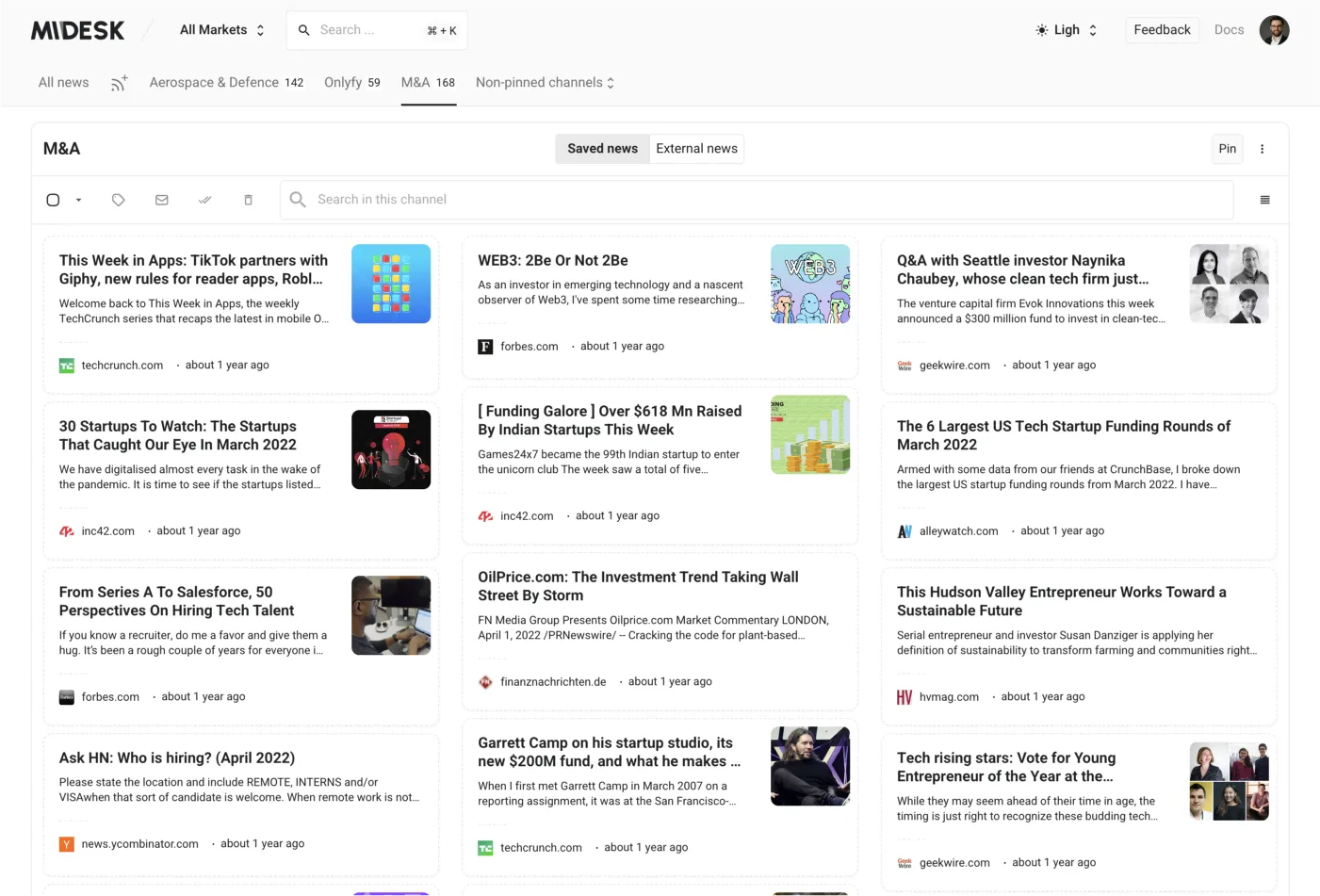This screenshot has width=1320, height=896.
Task: Click the Search in this channel field
Action: pyautogui.click(x=757, y=200)
